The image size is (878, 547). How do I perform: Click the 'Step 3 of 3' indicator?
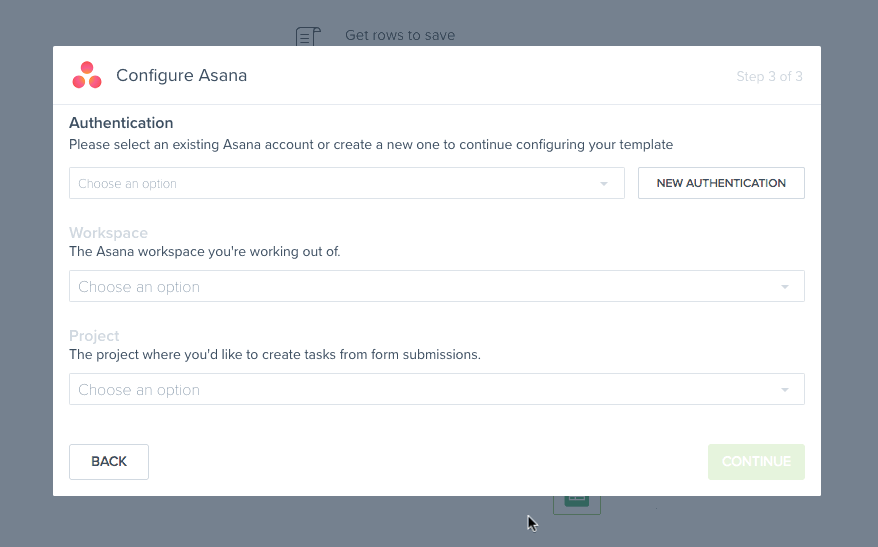click(x=769, y=76)
